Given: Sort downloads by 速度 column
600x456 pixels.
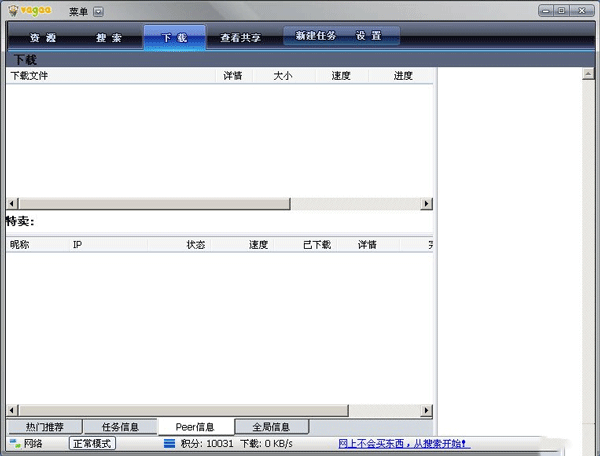Looking at the screenshot, I should pyautogui.click(x=341, y=75).
